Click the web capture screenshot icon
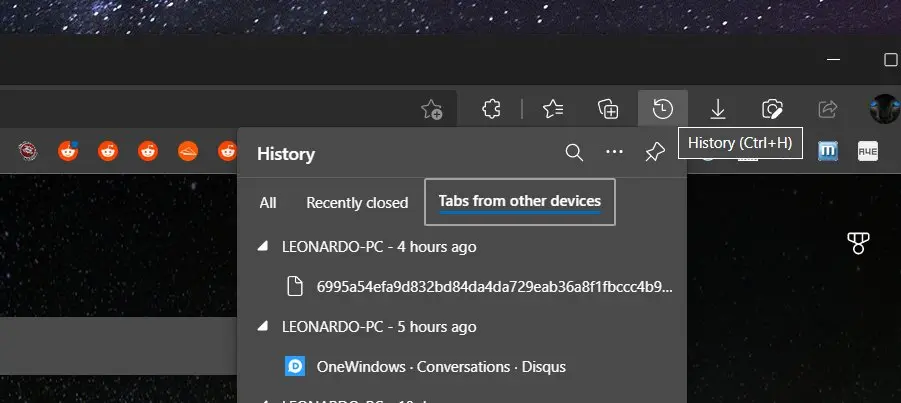Image resolution: width=901 pixels, height=403 pixels. [x=771, y=109]
